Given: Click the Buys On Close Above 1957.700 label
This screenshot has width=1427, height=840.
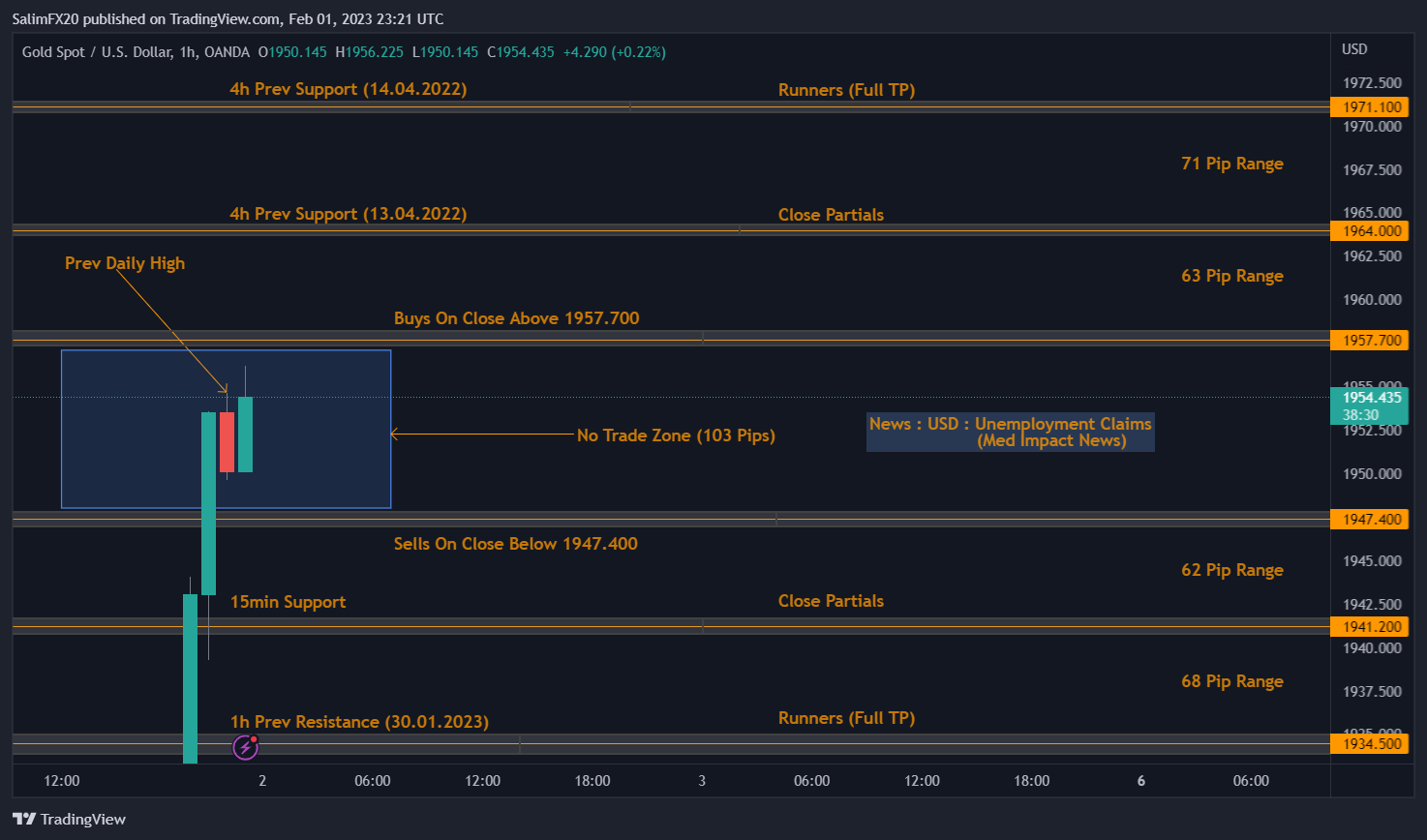Looking at the screenshot, I should tap(516, 317).
